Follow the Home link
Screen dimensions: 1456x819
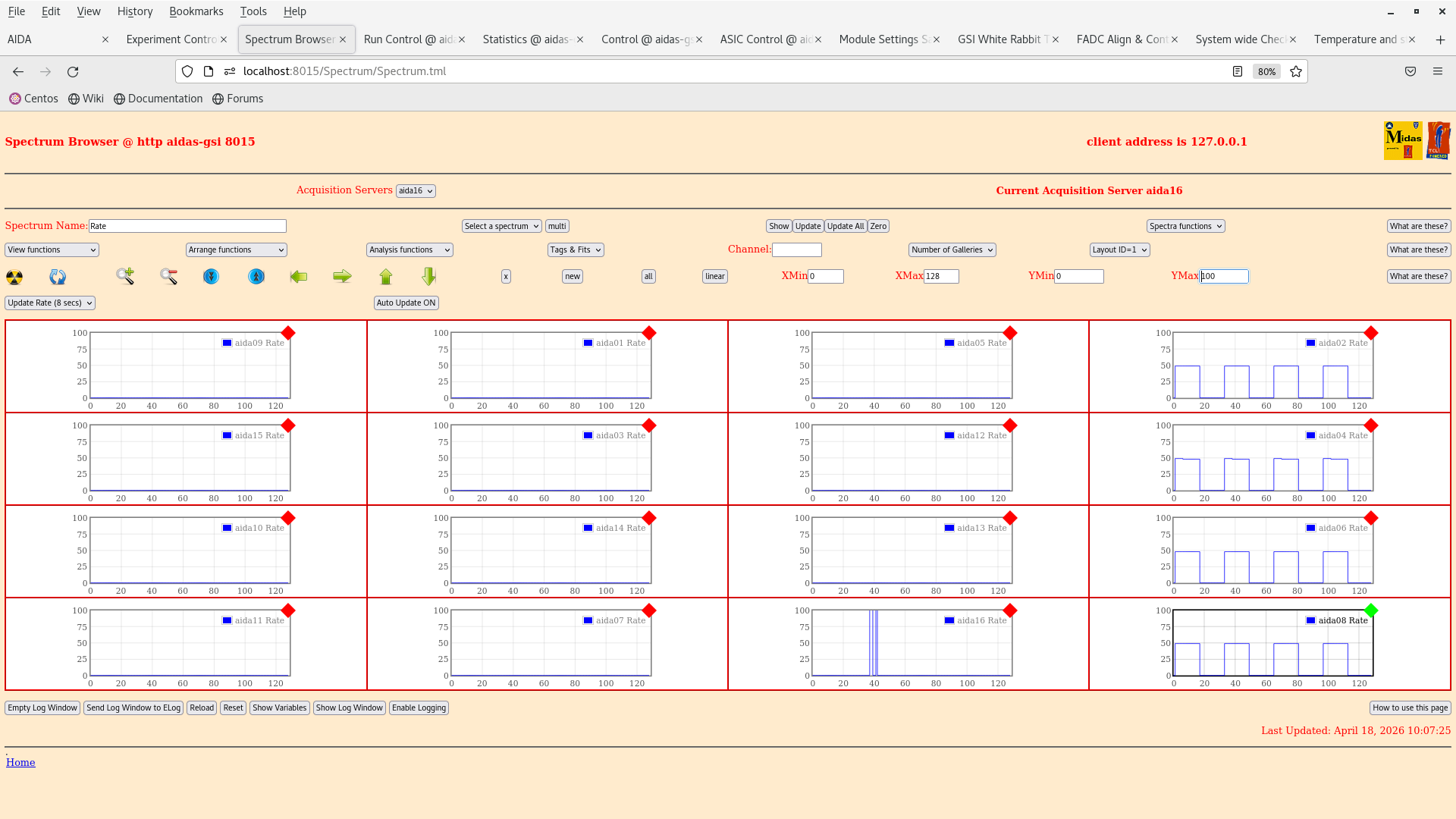(20, 762)
